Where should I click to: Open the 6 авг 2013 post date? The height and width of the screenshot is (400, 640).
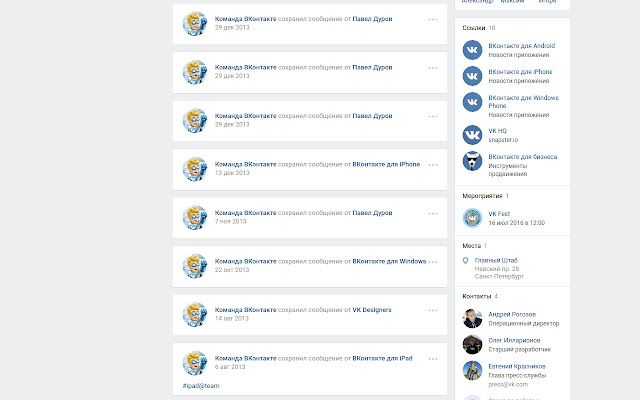(230, 367)
